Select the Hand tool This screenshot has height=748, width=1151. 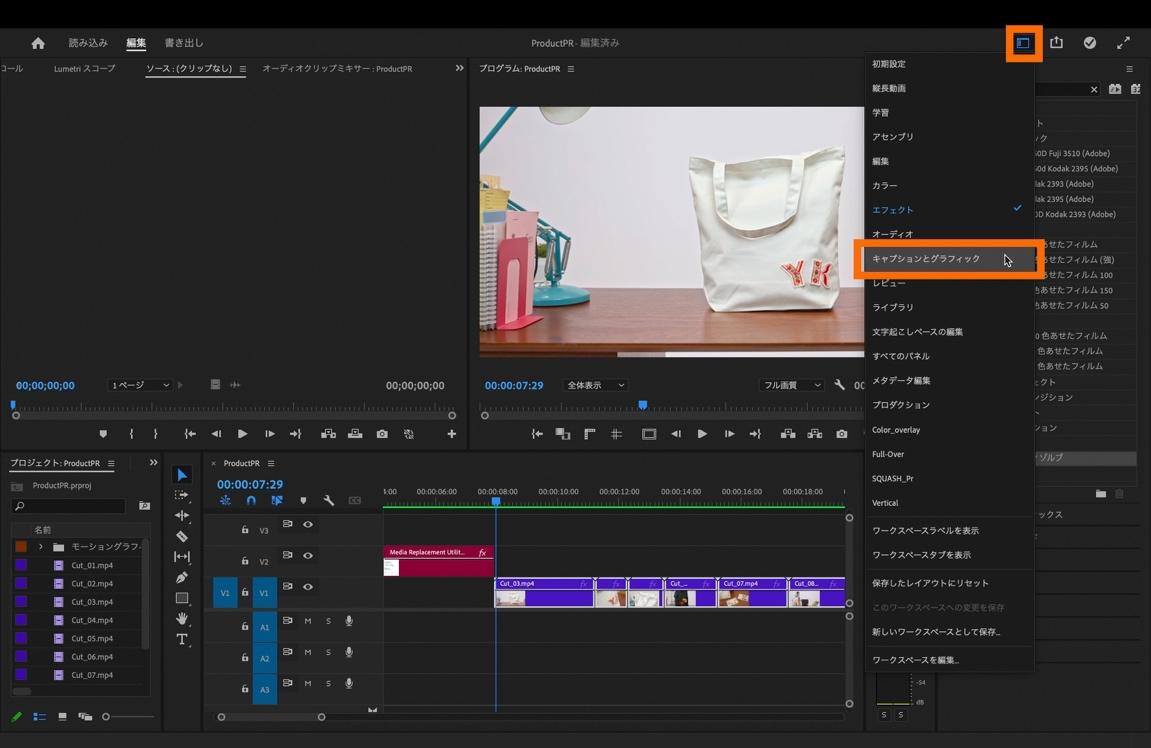pos(181,619)
